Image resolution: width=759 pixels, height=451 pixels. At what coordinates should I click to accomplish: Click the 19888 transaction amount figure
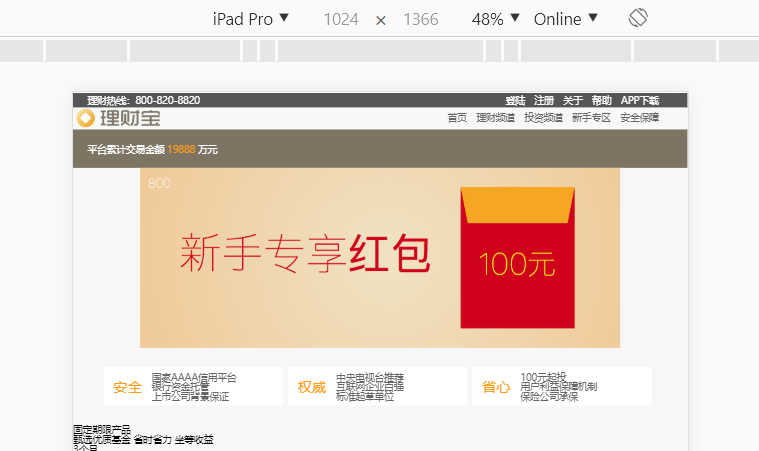[181, 150]
